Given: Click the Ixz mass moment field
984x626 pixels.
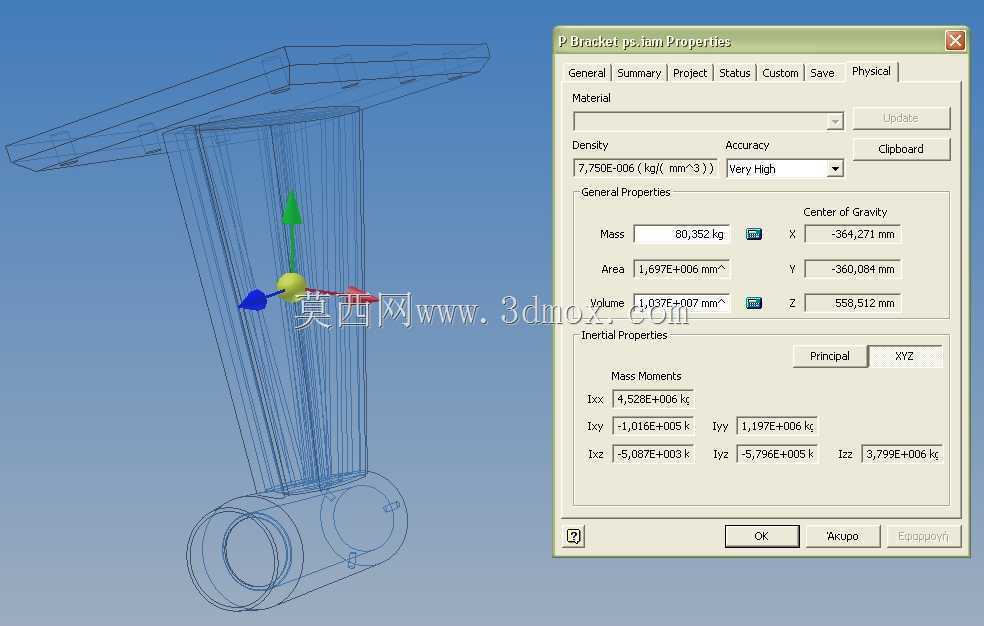Looking at the screenshot, I should 653,454.
